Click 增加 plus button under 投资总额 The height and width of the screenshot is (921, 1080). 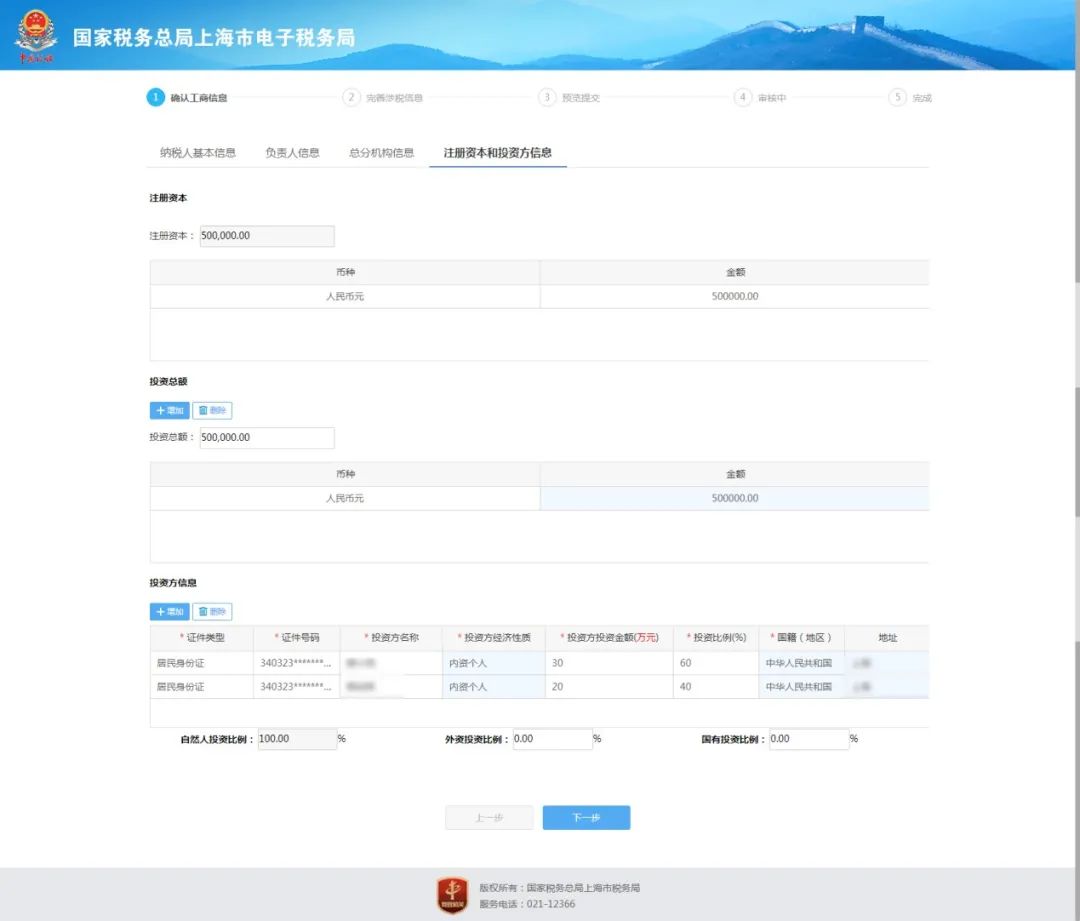[169, 411]
